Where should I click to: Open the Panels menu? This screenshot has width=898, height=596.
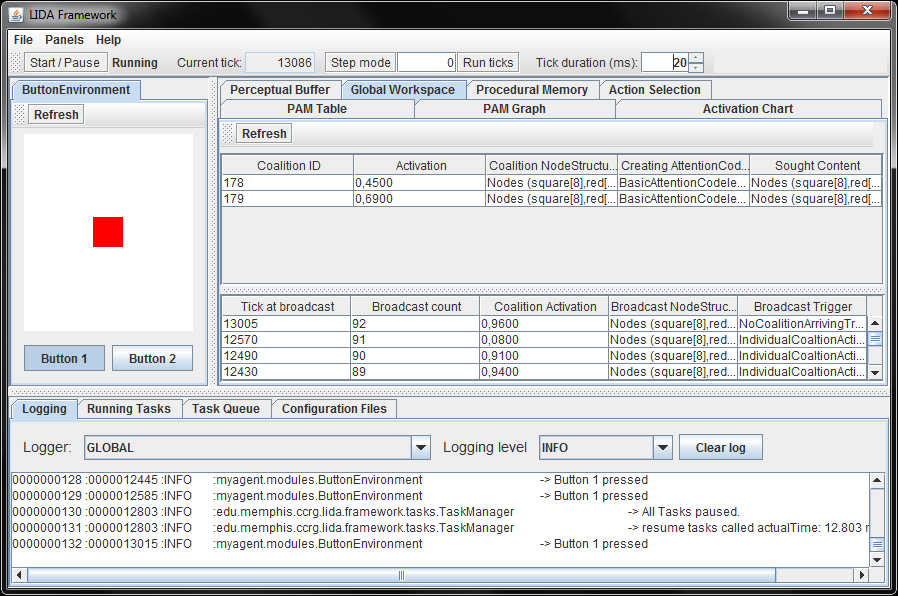click(x=64, y=40)
